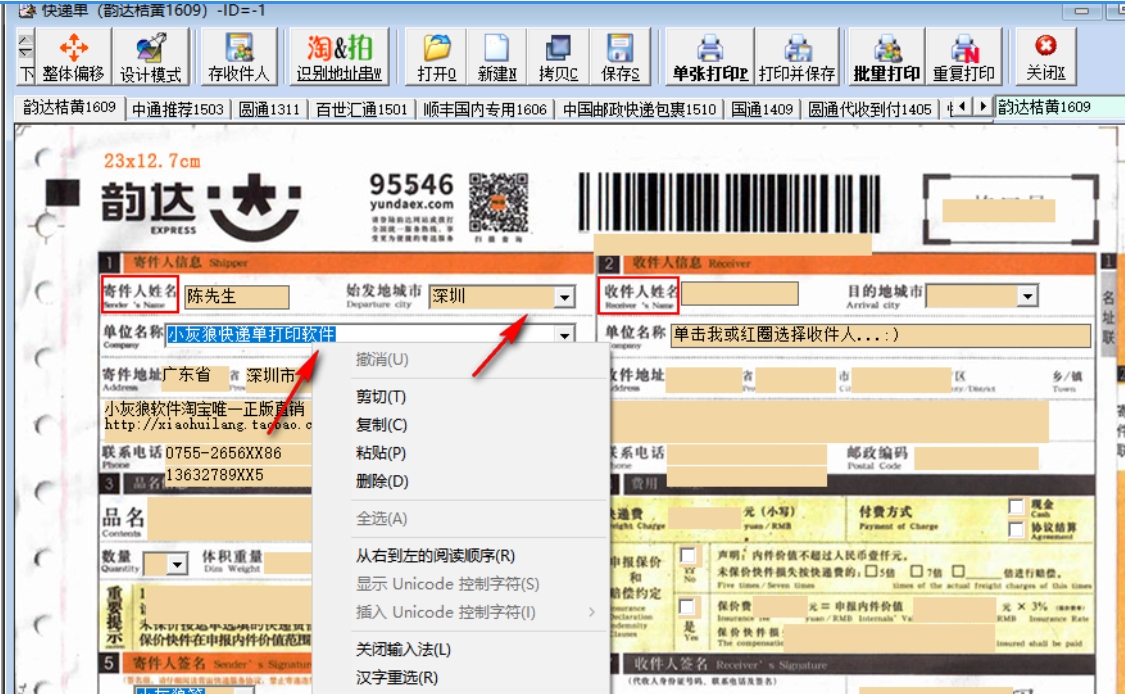This screenshot has height=694, width=1125.
Task: Select the 韵达桔黄1609 template tab
Action: (x=70, y=108)
